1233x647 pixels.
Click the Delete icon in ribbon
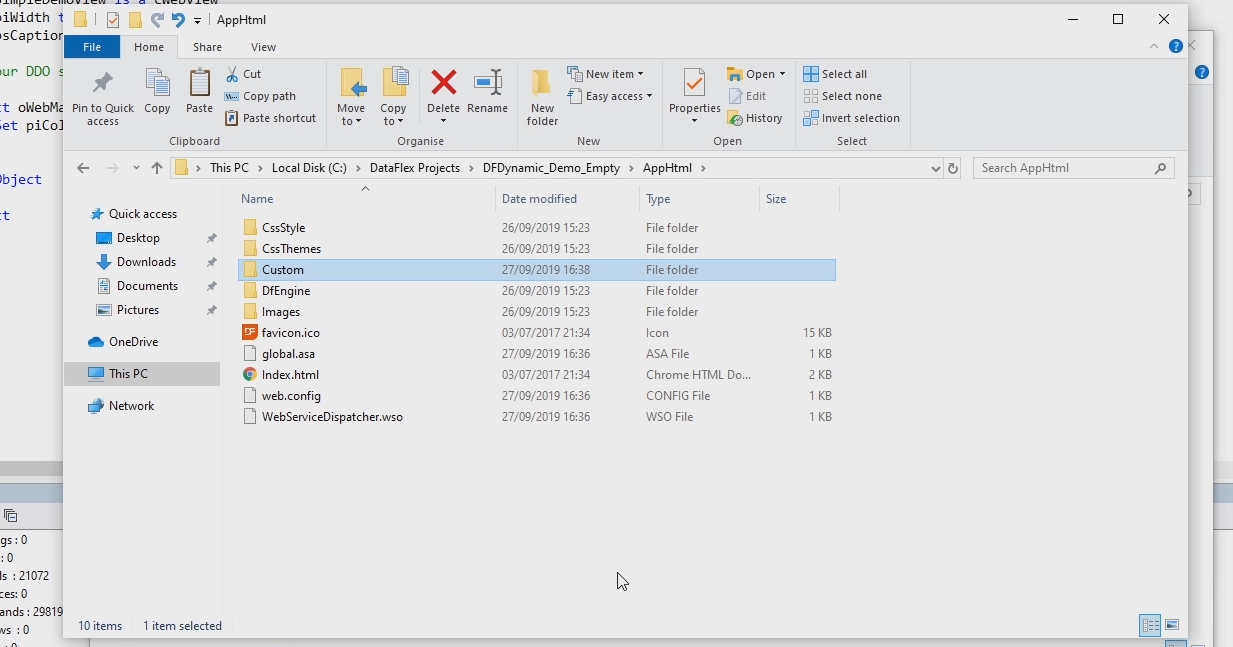click(x=443, y=84)
